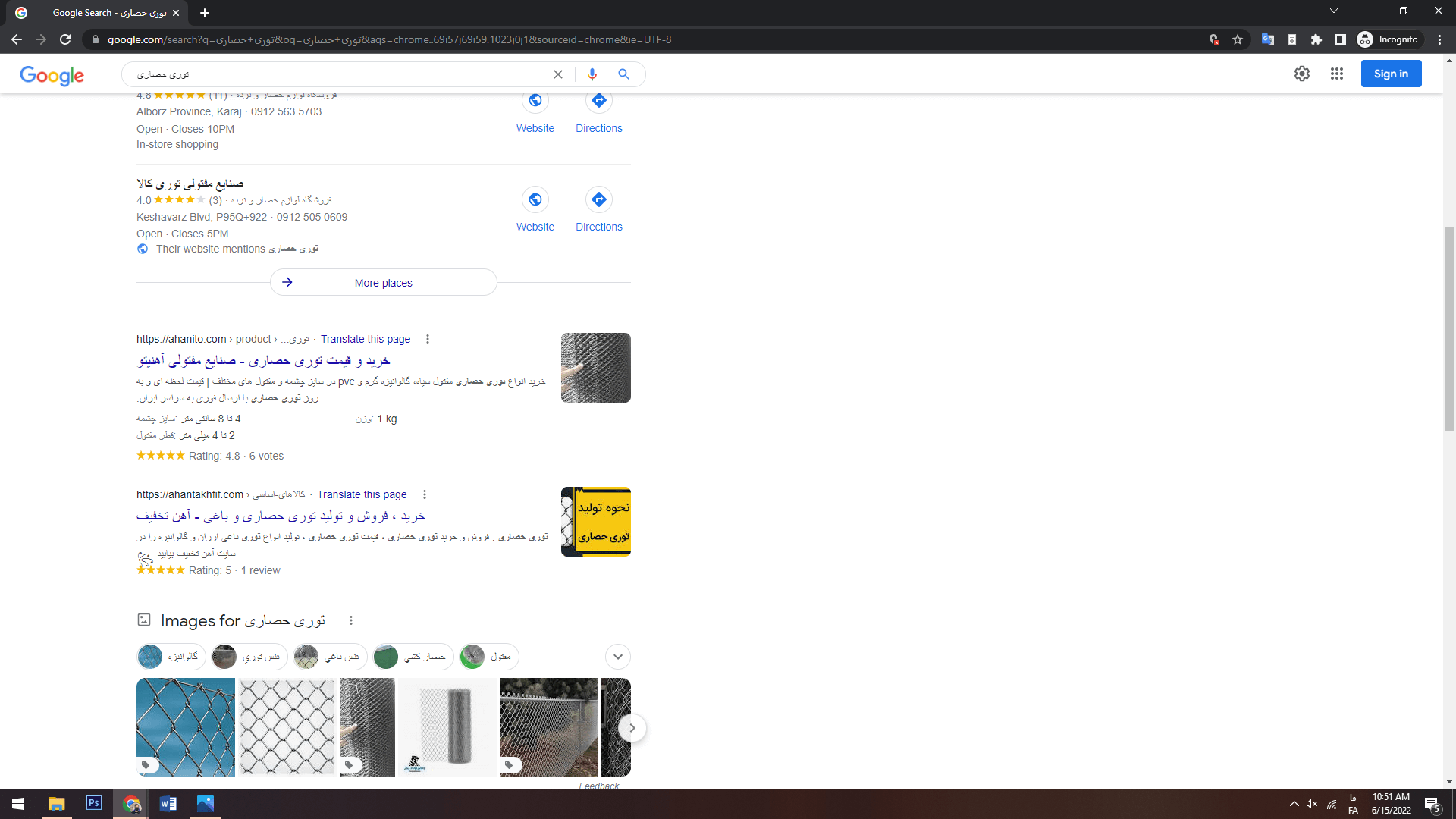Show next images in carousel
This screenshot has width=1456, height=819.
click(632, 728)
